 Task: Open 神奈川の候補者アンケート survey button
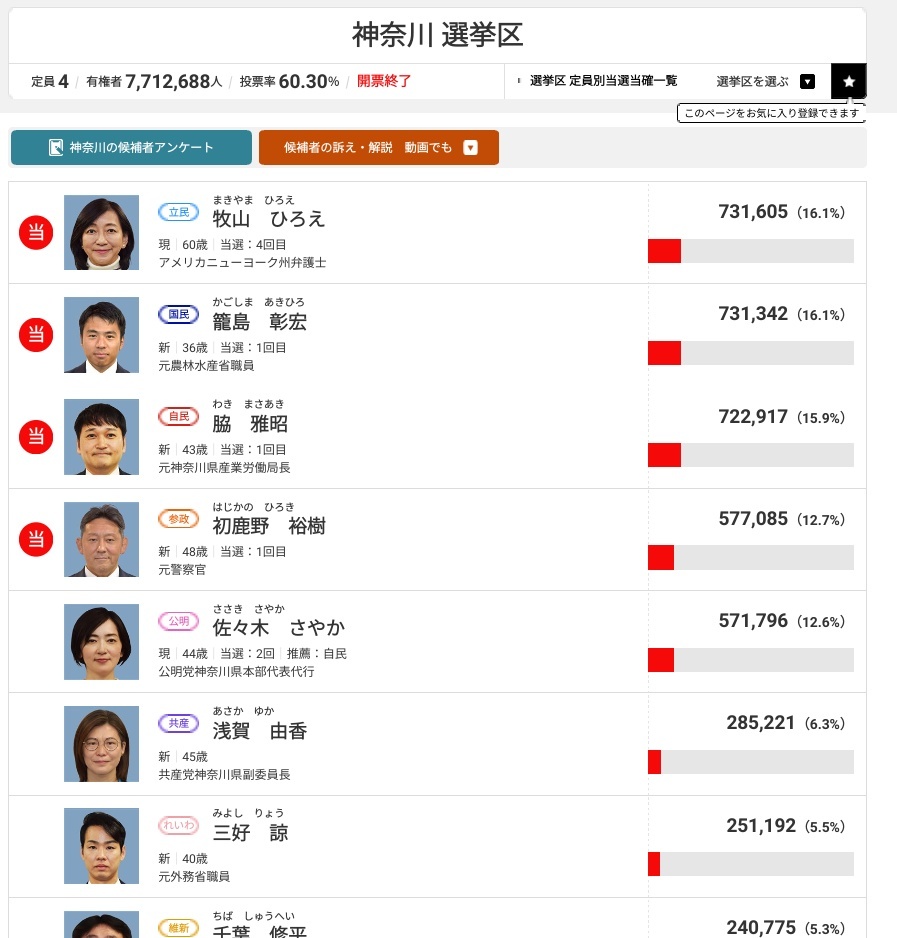(x=132, y=147)
